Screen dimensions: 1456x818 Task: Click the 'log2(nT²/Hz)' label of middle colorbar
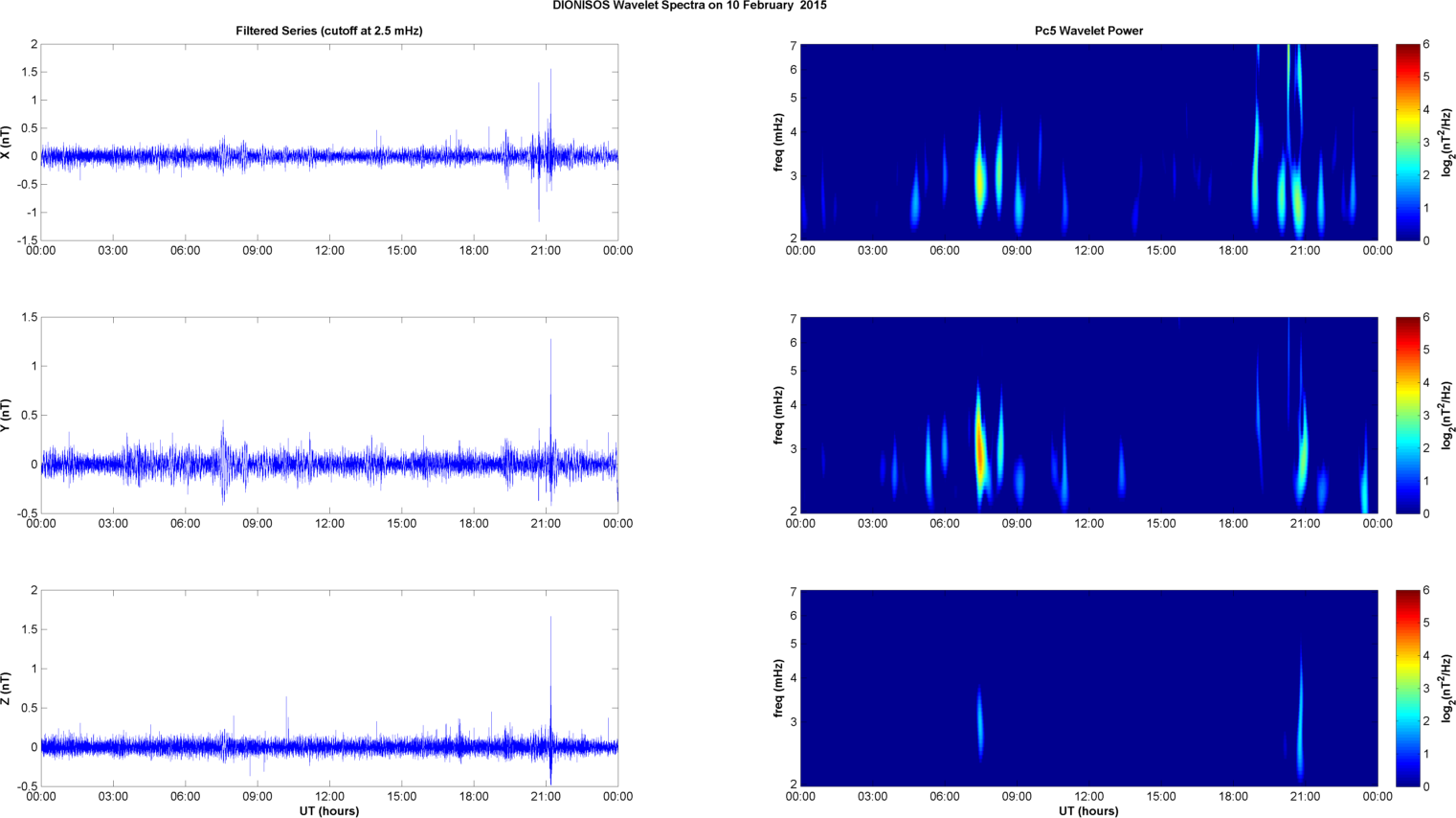tap(1447, 415)
